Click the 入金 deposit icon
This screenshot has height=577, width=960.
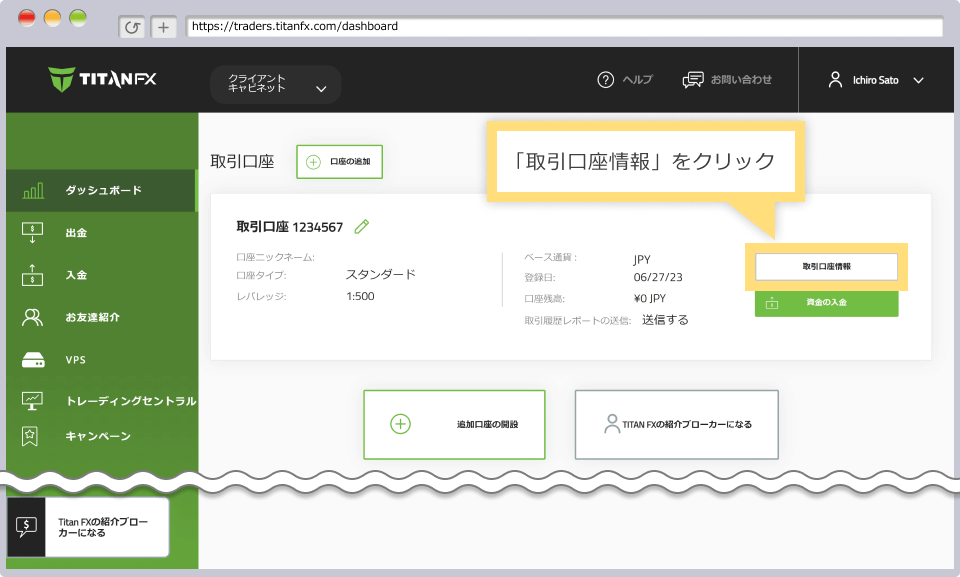point(32,275)
